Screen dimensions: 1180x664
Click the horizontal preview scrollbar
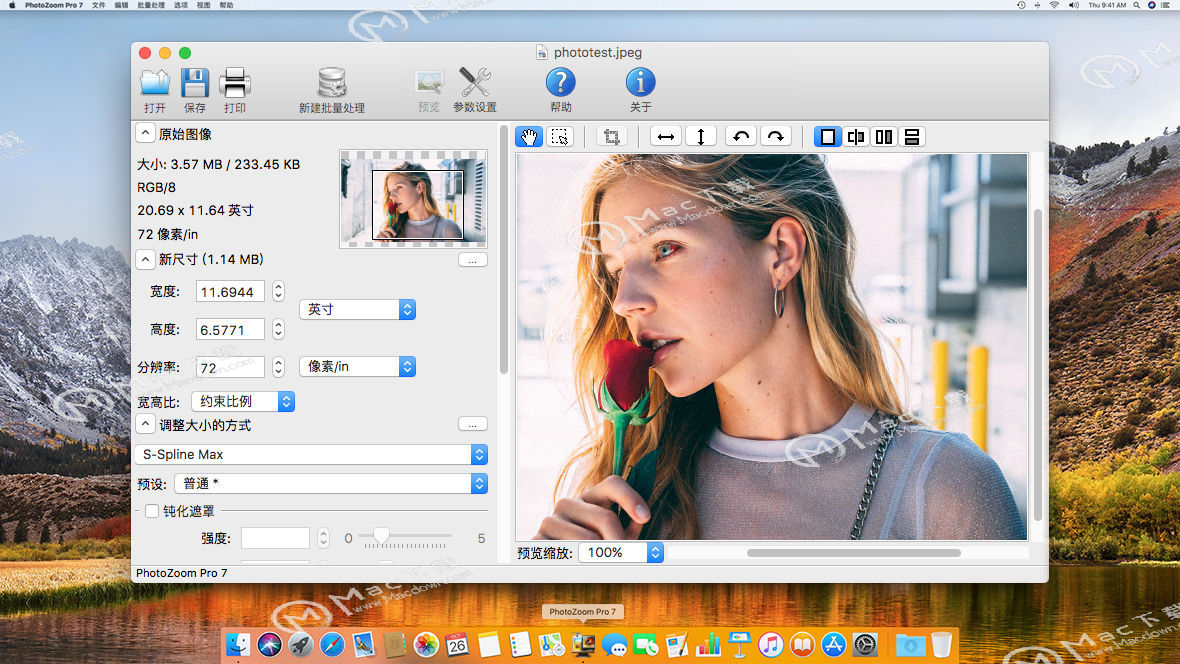click(853, 553)
